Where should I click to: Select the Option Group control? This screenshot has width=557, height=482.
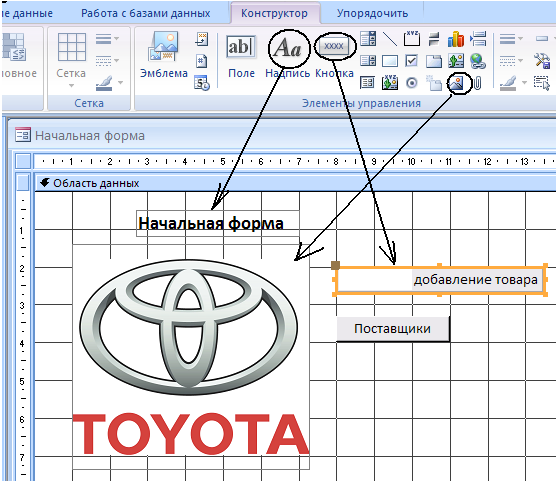click(412, 38)
